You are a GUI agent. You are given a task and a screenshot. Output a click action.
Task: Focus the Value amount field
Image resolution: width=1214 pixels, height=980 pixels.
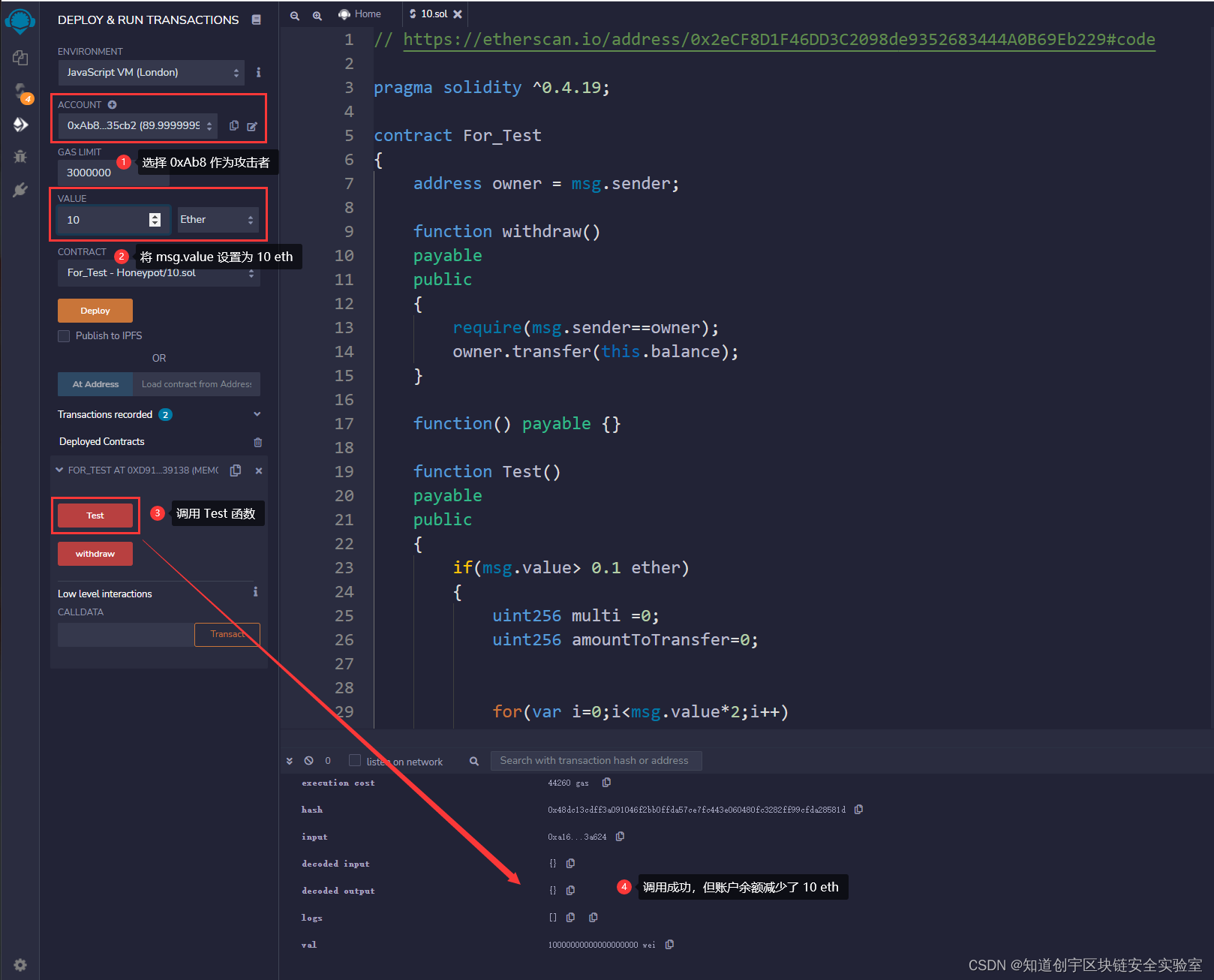[115, 220]
